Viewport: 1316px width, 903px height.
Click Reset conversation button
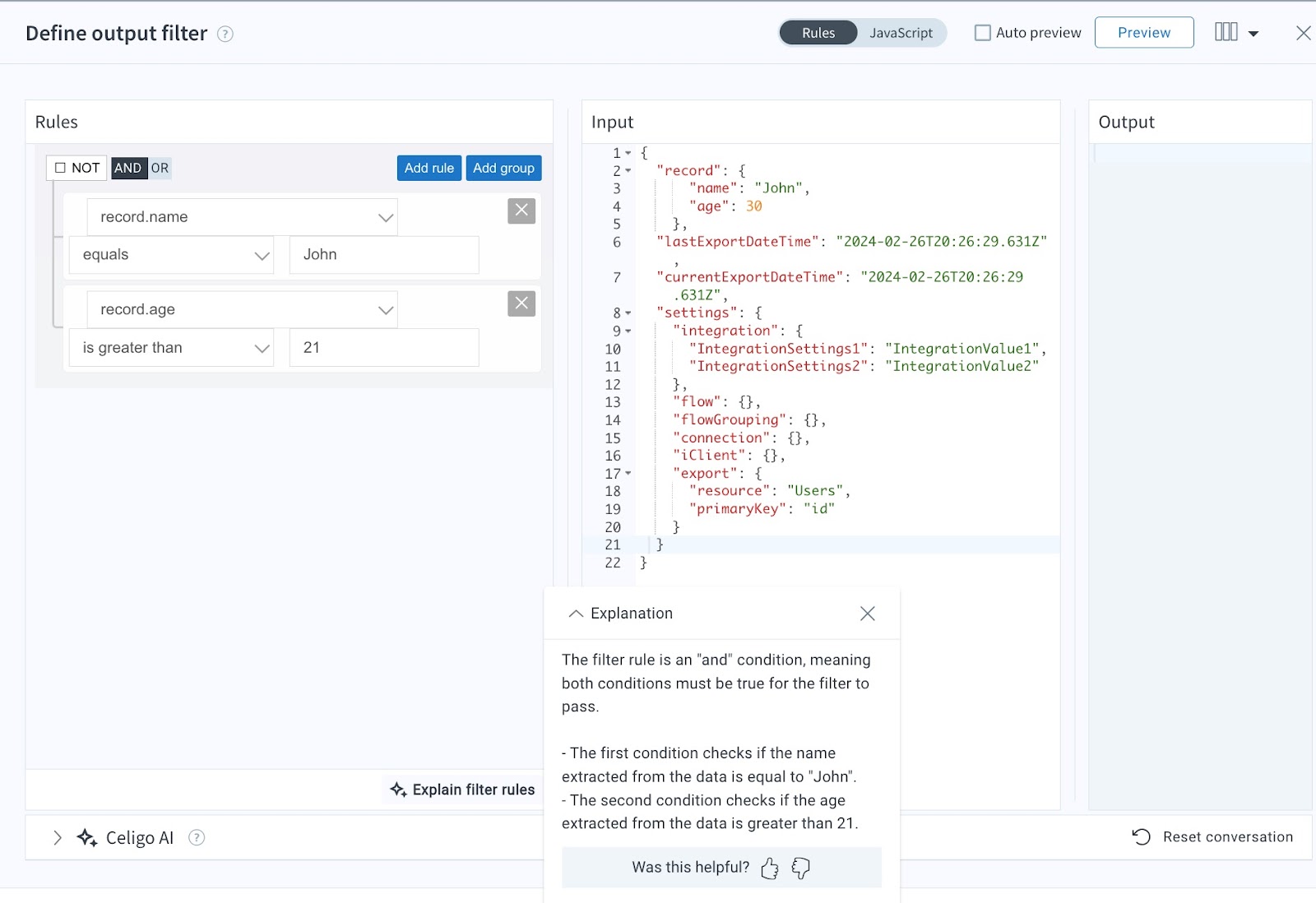tap(1212, 837)
